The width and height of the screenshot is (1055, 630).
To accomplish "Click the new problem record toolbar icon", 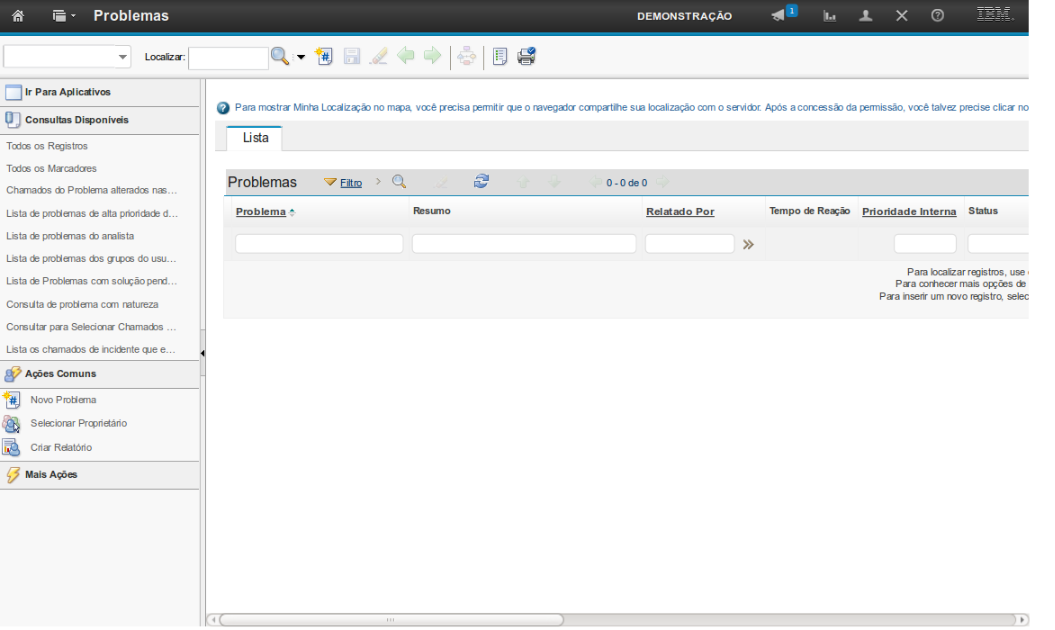I will (x=323, y=57).
